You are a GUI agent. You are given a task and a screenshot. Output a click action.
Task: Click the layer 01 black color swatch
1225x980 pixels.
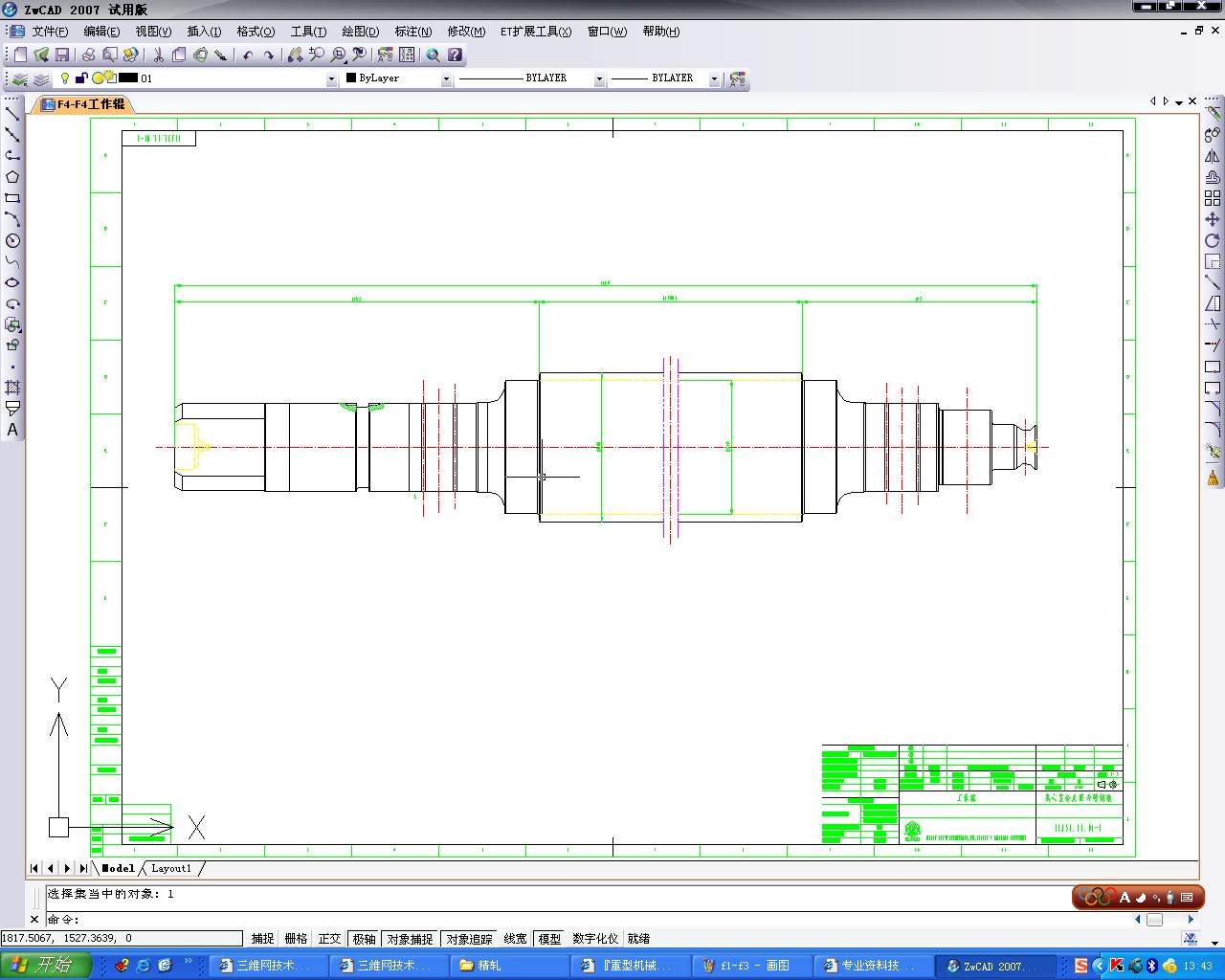click(x=128, y=78)
